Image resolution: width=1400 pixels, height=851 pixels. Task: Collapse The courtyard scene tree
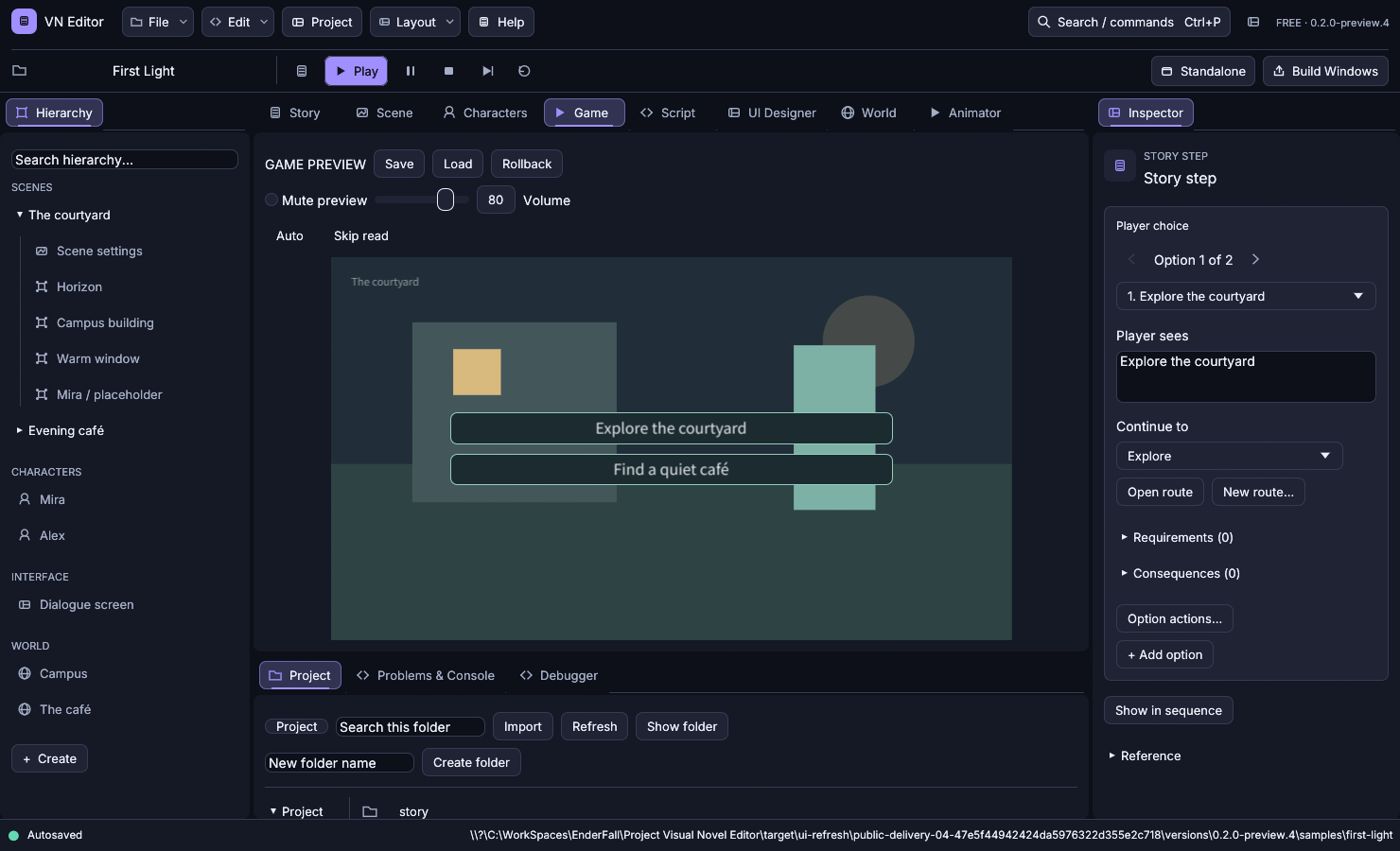tap(20, 215)
